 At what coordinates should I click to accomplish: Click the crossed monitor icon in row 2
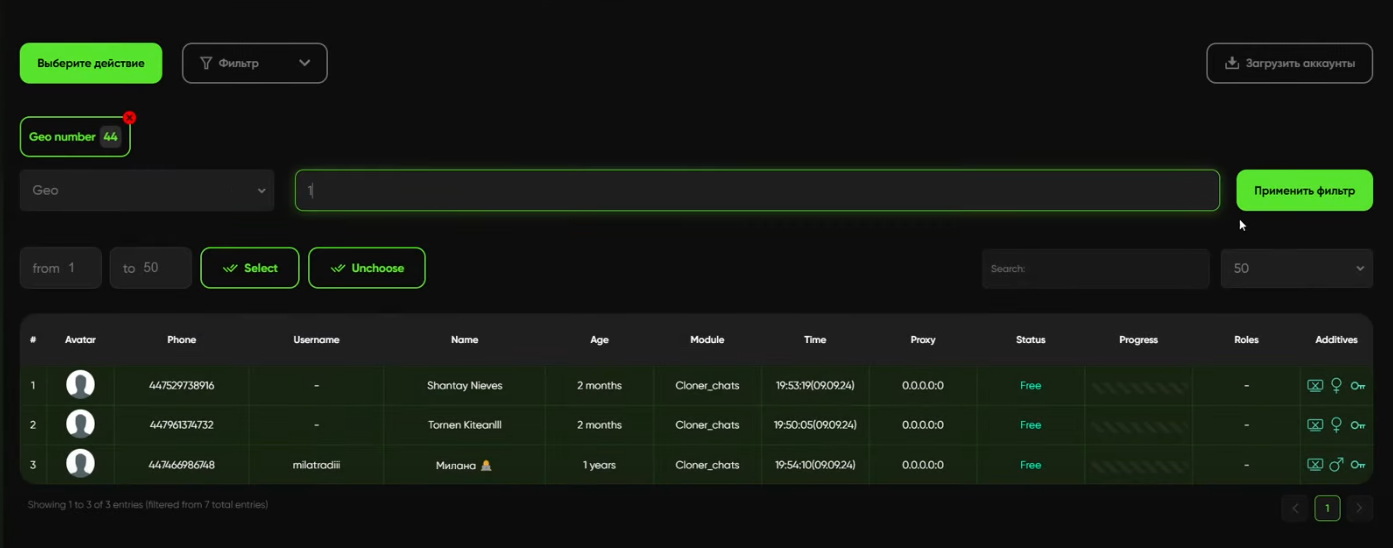pyautogui.click(x=1315, y=425)
